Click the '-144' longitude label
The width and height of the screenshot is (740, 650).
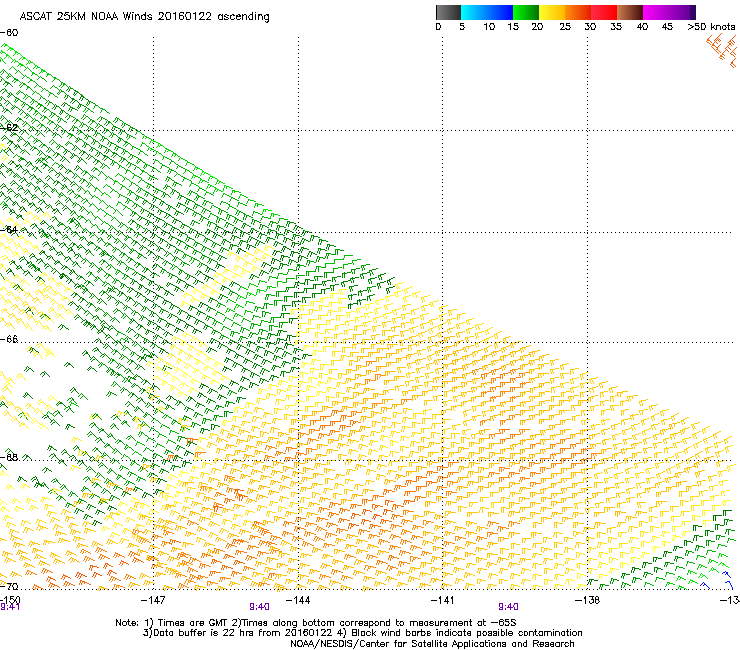(x=298, y=600)
